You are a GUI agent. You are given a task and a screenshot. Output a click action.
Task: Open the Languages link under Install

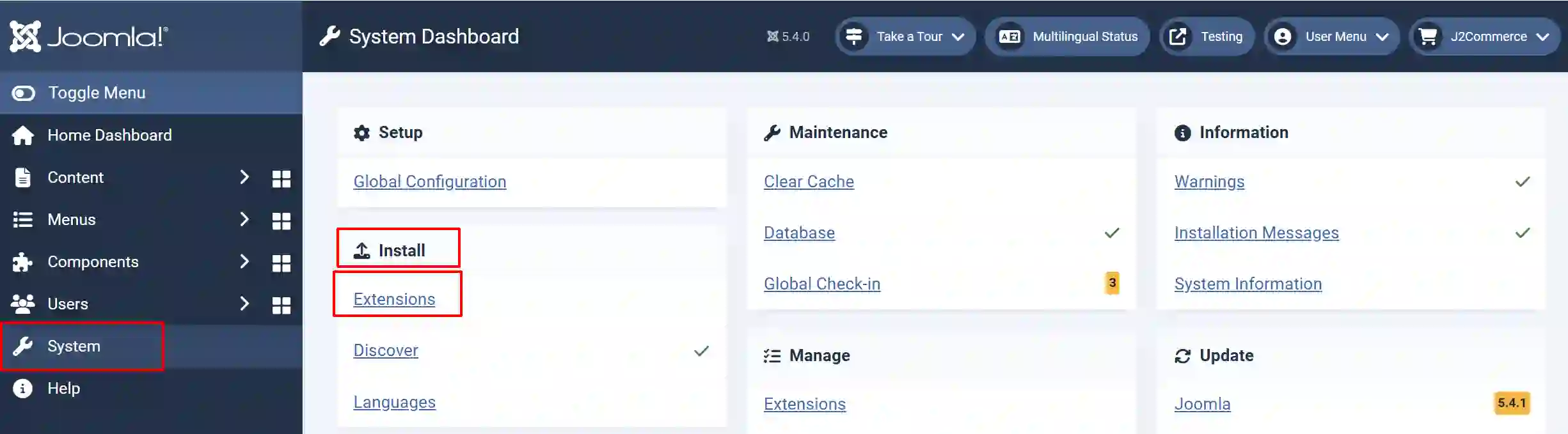pos(395,402)
